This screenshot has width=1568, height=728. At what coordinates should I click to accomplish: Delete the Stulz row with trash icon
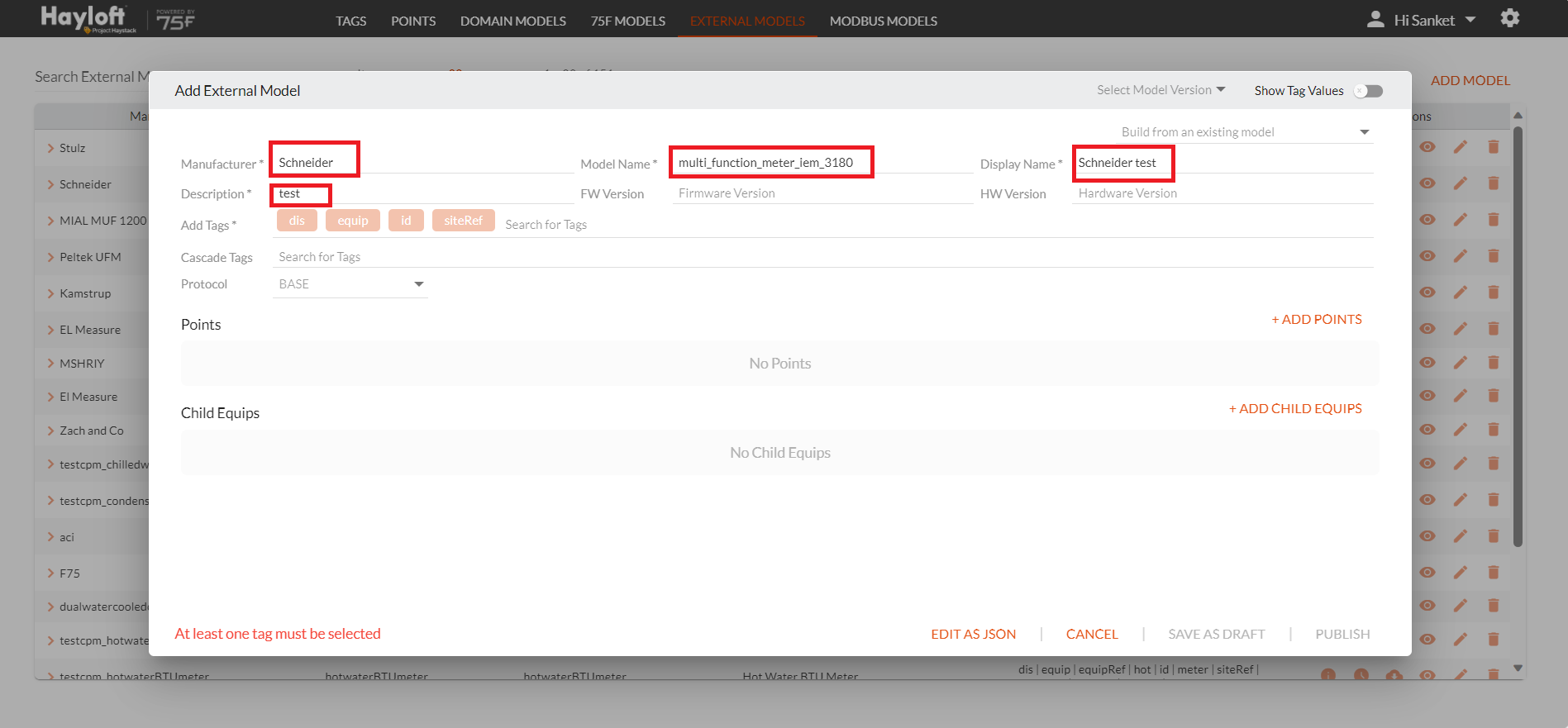[1494, 147]
